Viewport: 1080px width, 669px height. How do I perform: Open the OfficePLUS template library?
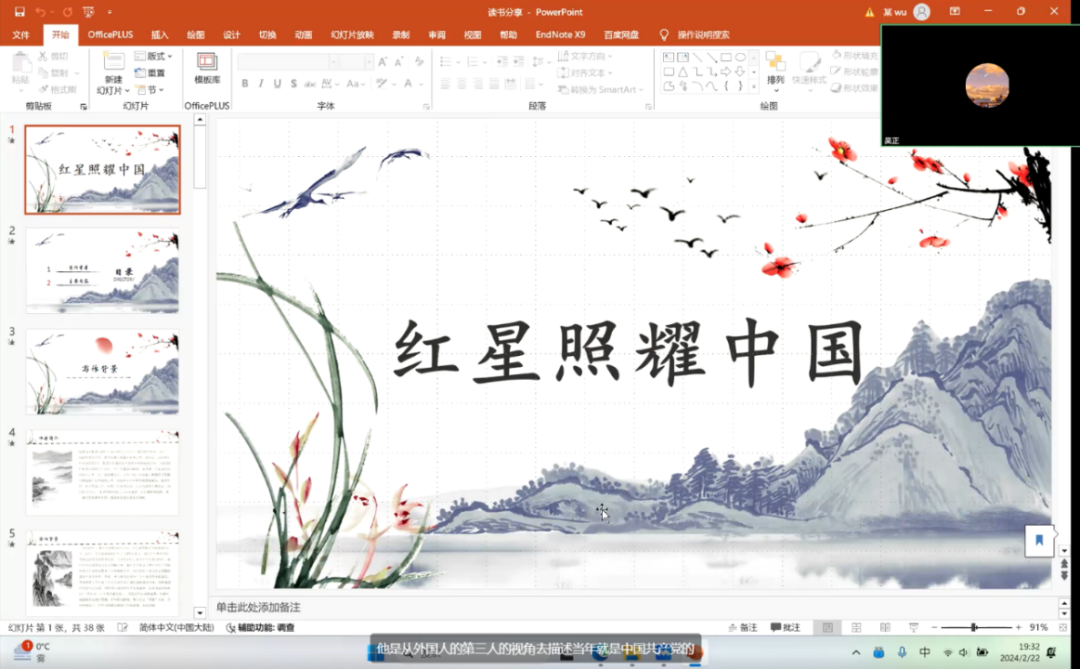[207, 67]
